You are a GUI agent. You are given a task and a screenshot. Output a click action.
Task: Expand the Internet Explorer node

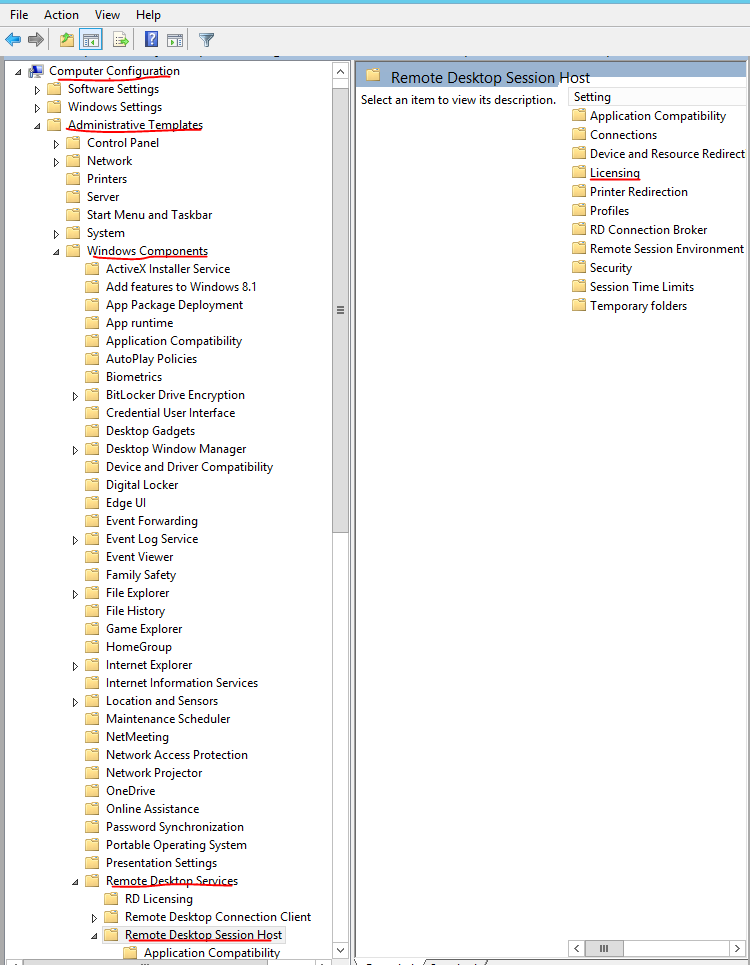(x=75, y=666)
